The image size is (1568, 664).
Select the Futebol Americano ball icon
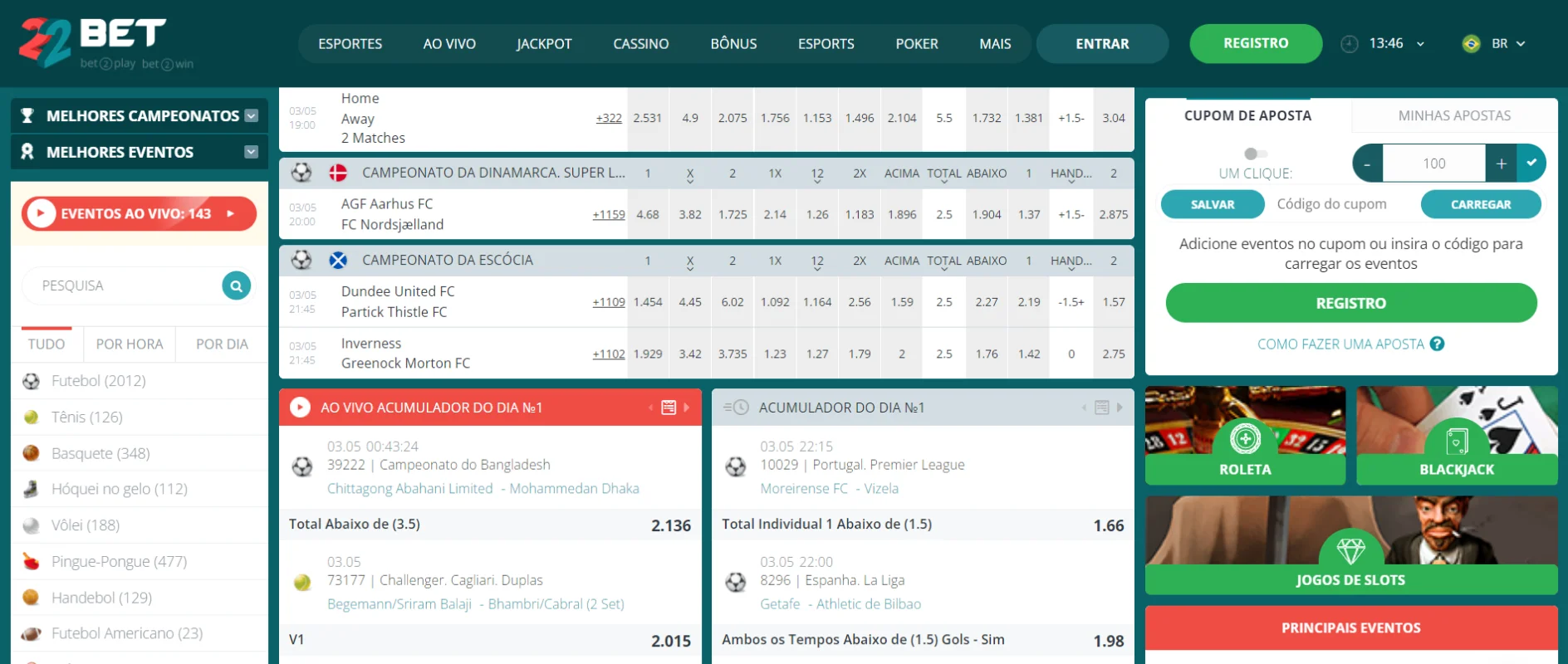31,633
